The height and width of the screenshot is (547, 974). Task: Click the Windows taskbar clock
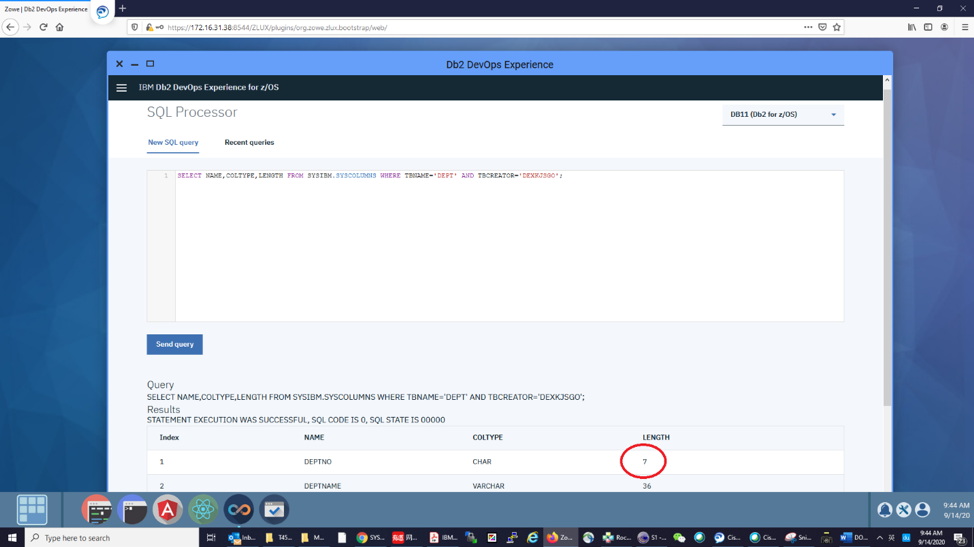(x=931, y=538)
